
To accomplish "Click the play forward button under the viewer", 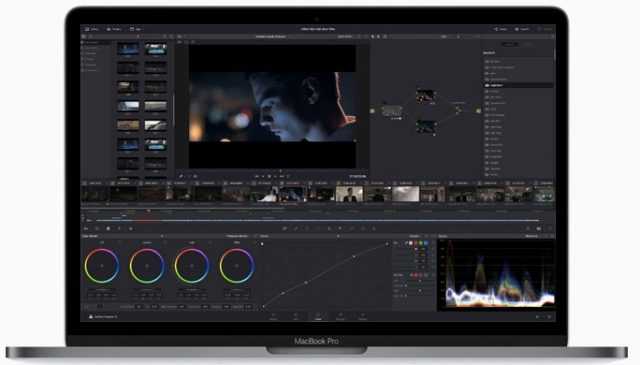I will pos(276,176).
